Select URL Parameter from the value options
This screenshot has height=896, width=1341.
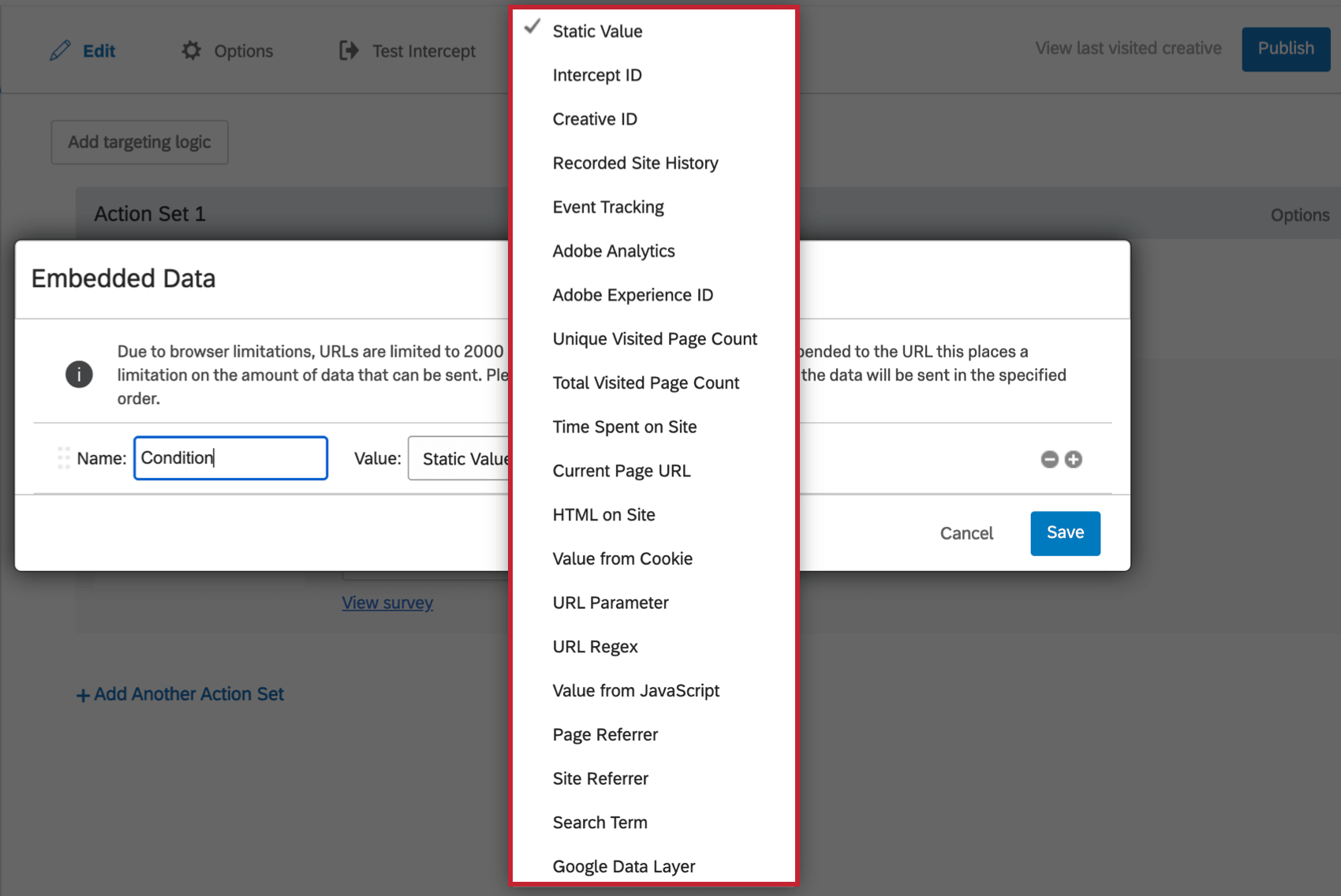coord(611,602)
